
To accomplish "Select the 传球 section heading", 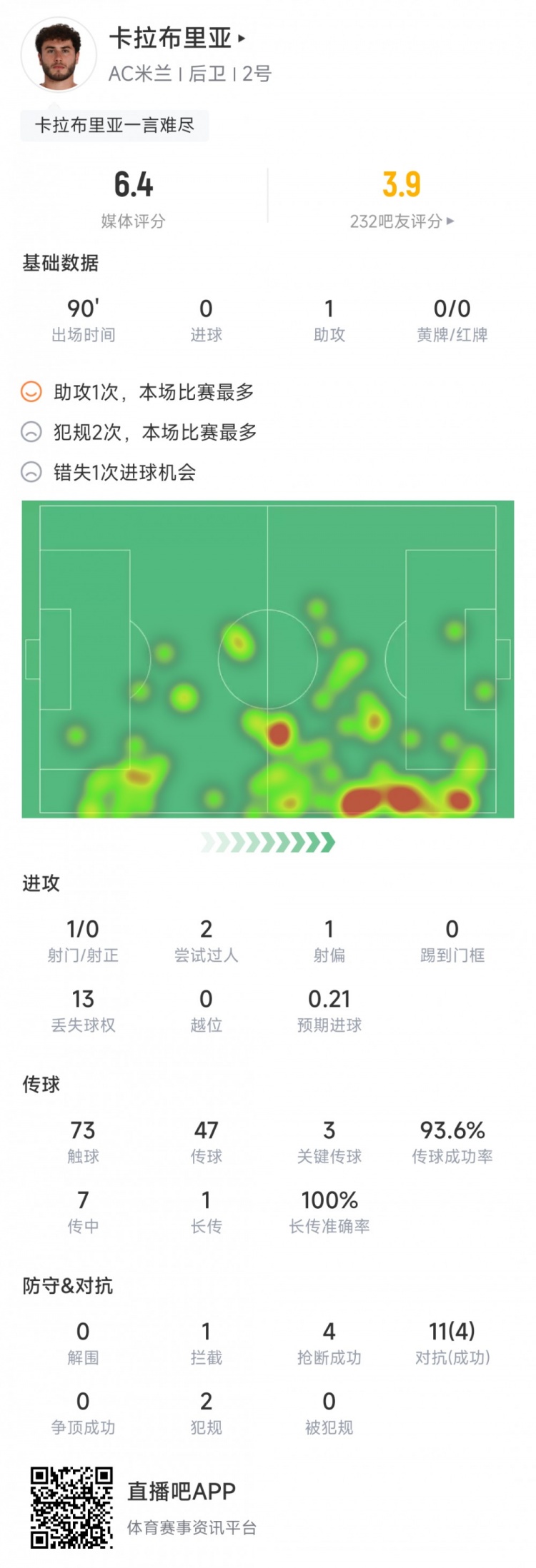I will pyautogui.click(x=41, y=1085).
